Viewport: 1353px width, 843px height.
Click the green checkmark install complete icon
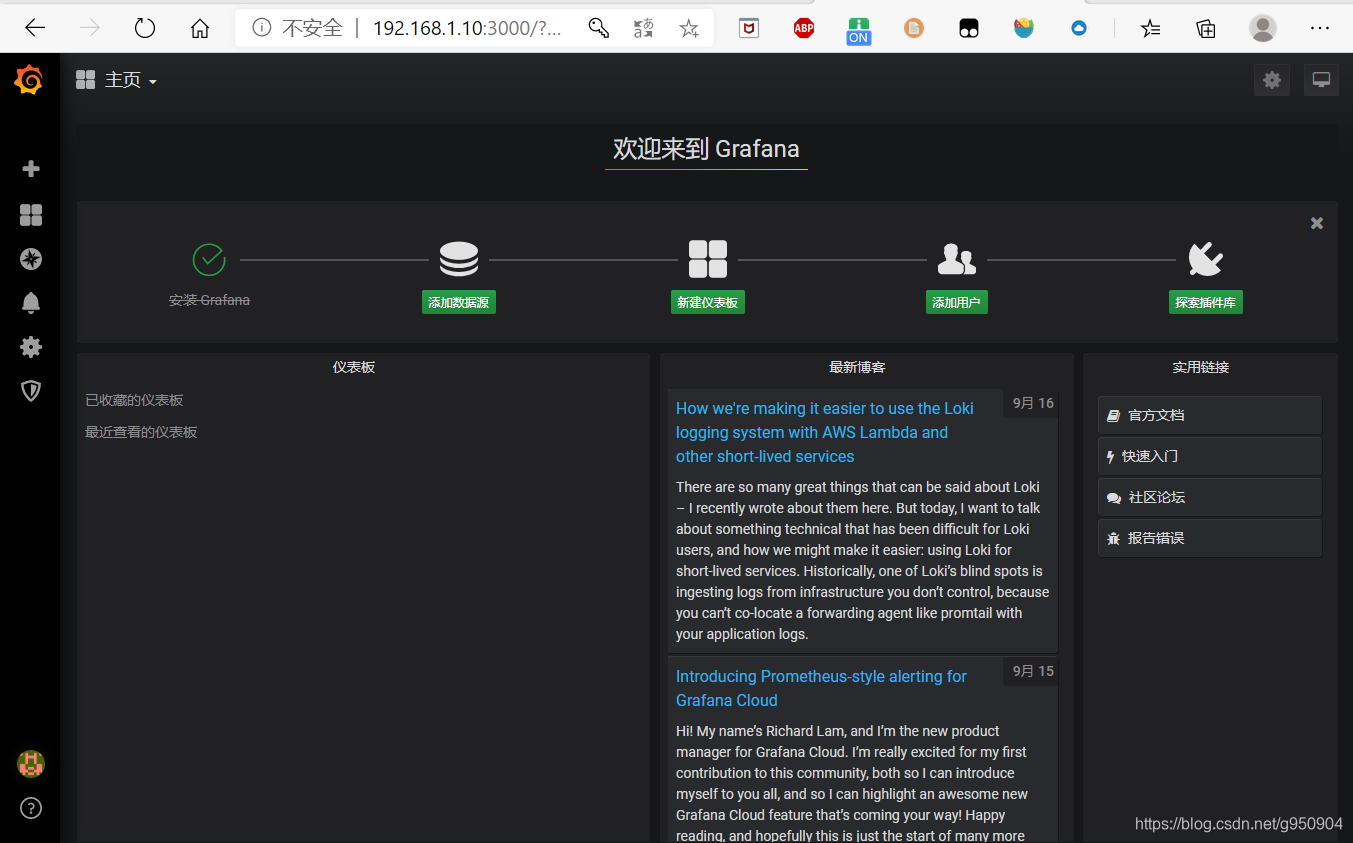209,260
